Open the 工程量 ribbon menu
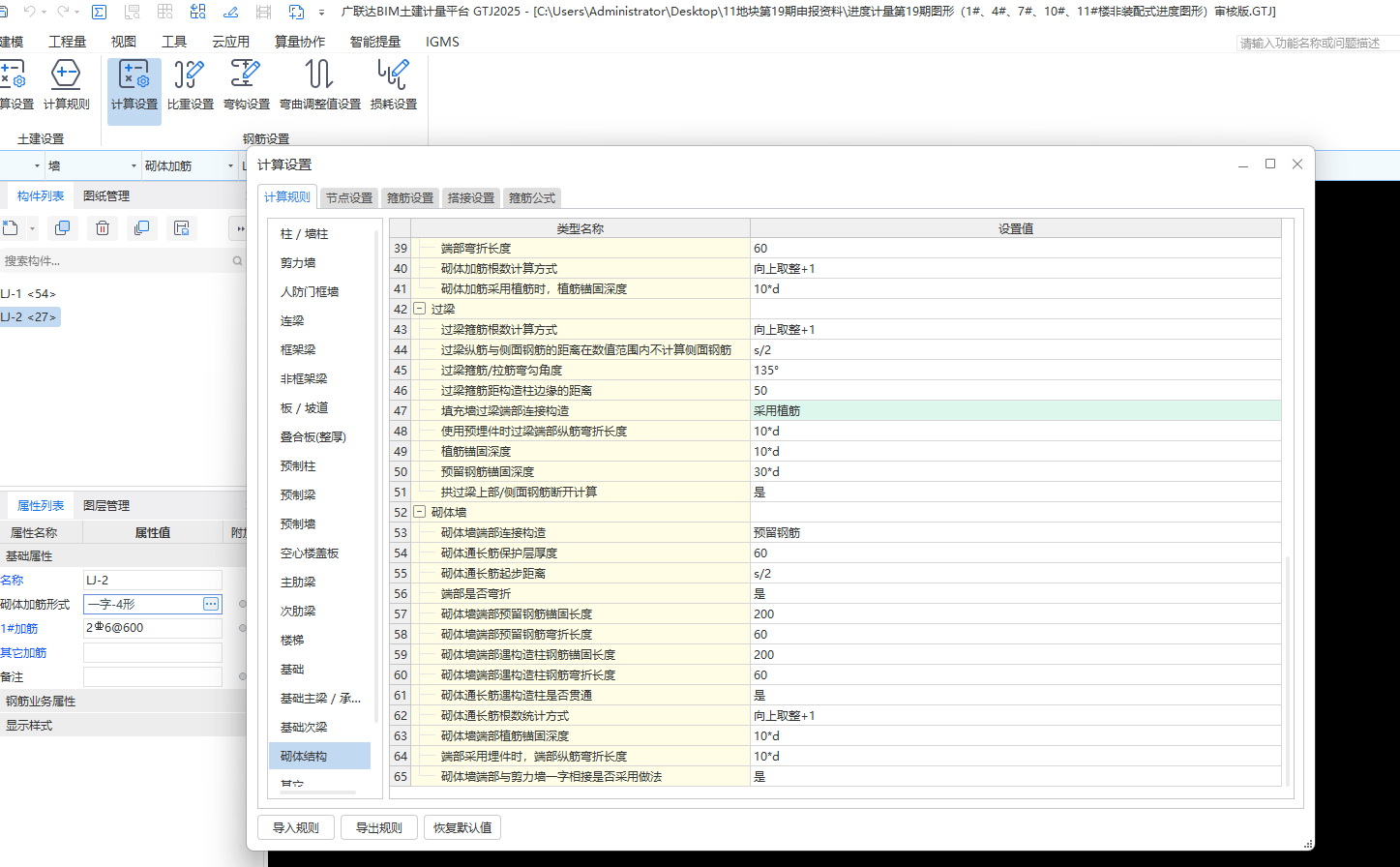This screenshot has height=867, width=1400. (x=67, y=42)
